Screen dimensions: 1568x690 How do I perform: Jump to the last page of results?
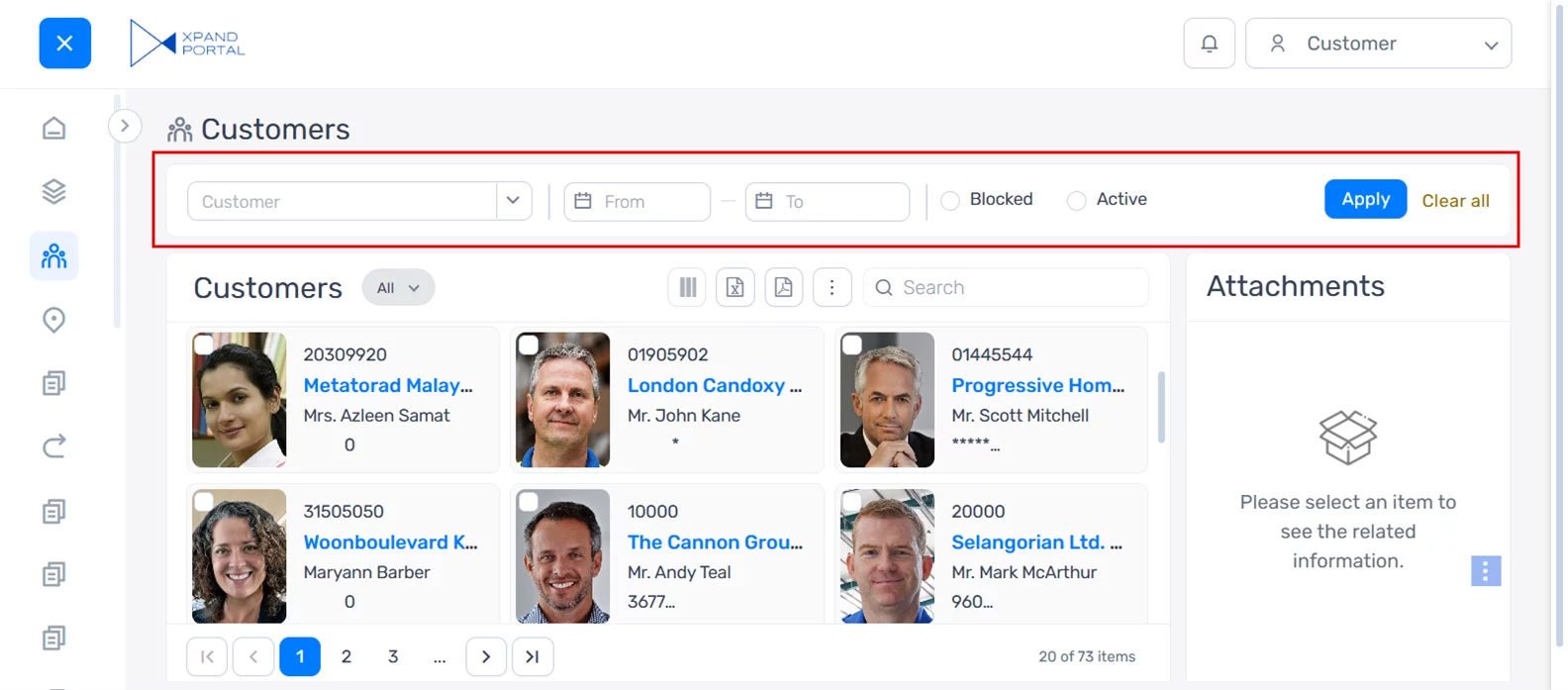[x=533, y=656]
